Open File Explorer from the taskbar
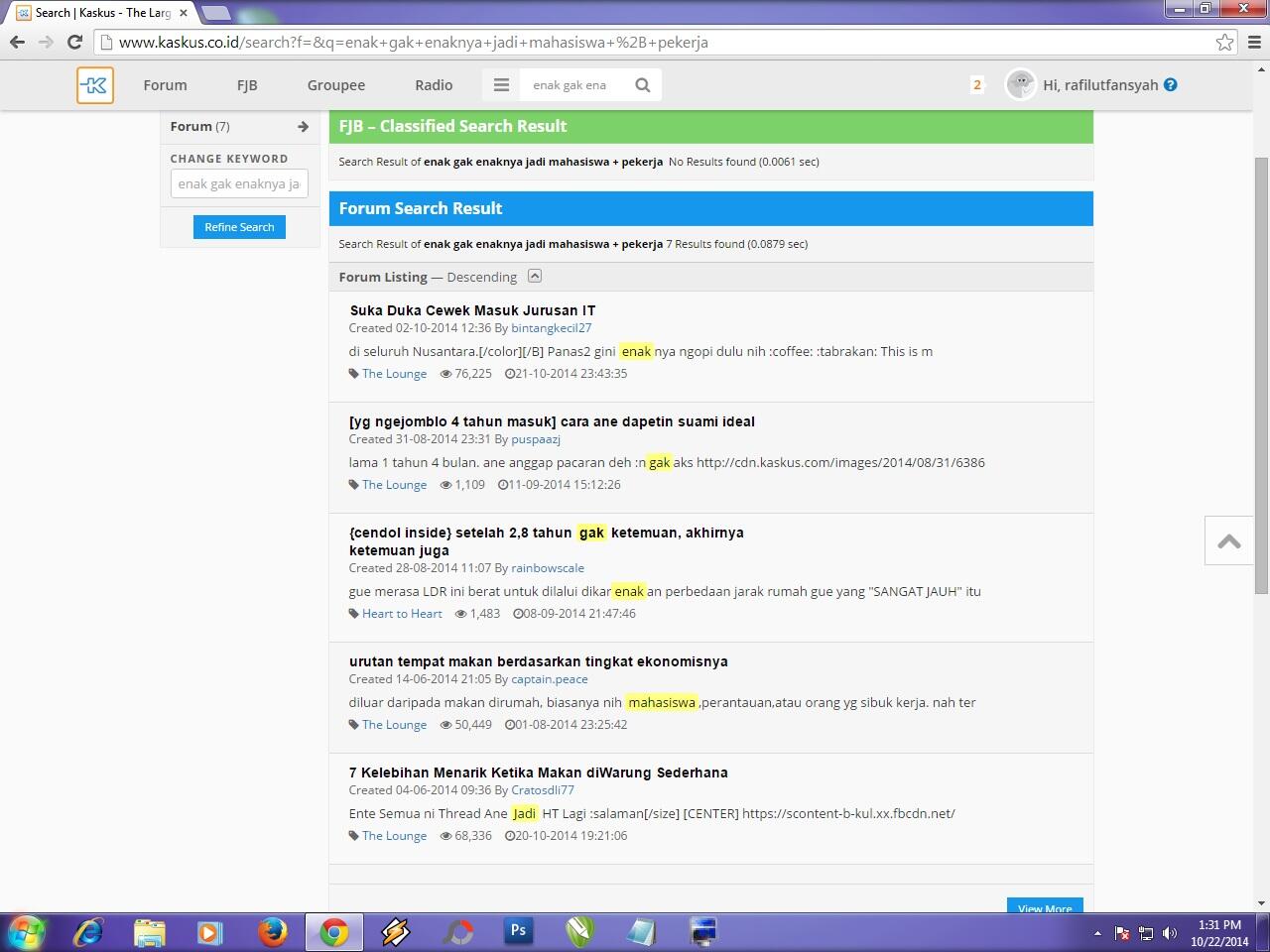 150,932
